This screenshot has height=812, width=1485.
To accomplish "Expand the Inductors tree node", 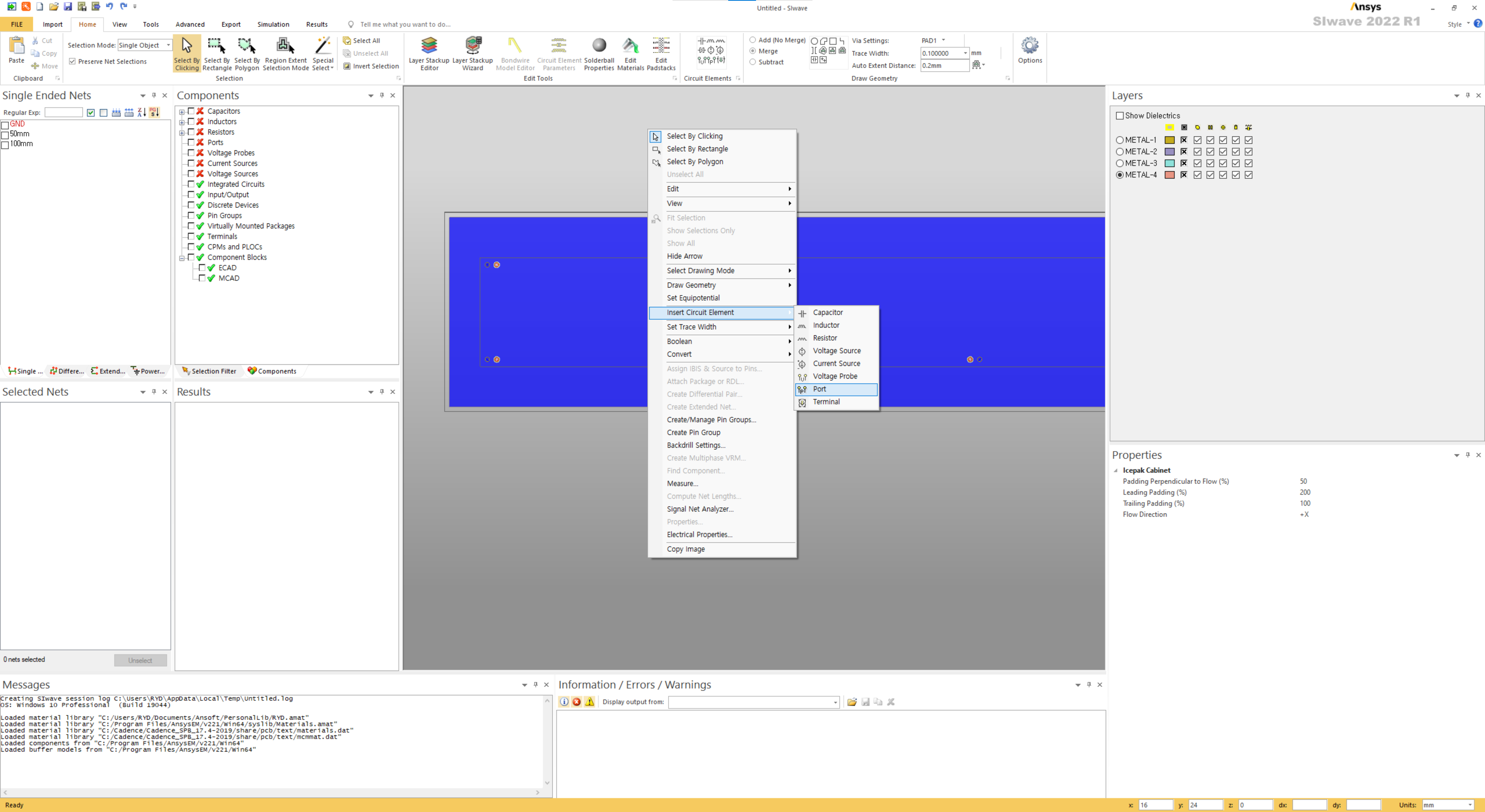I will [x=182, y=122].
